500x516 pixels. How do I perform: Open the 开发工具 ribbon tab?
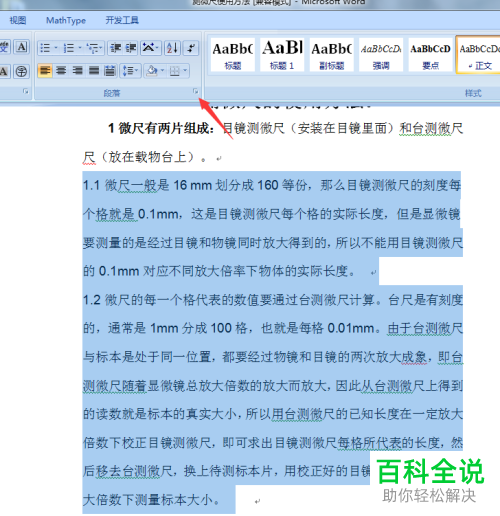click(x=122, y=20)
